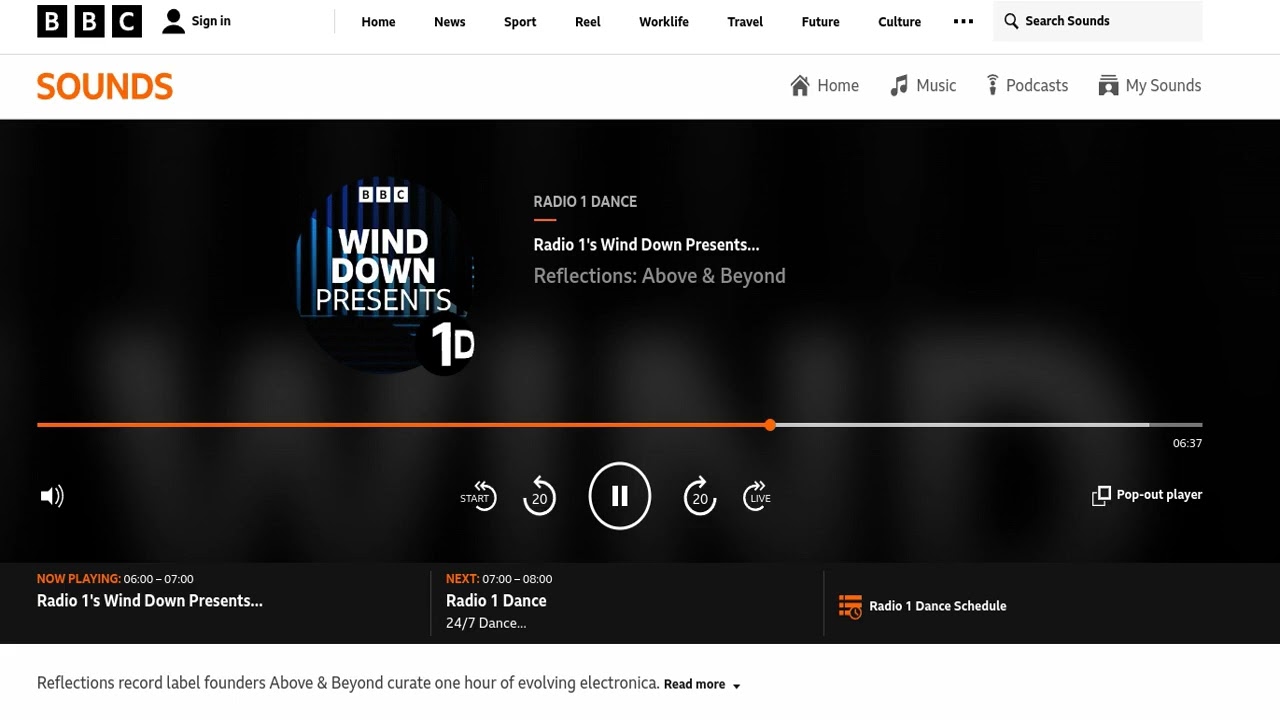
Task: Click the My Sounds icon
Action: tap(1108, 86)
